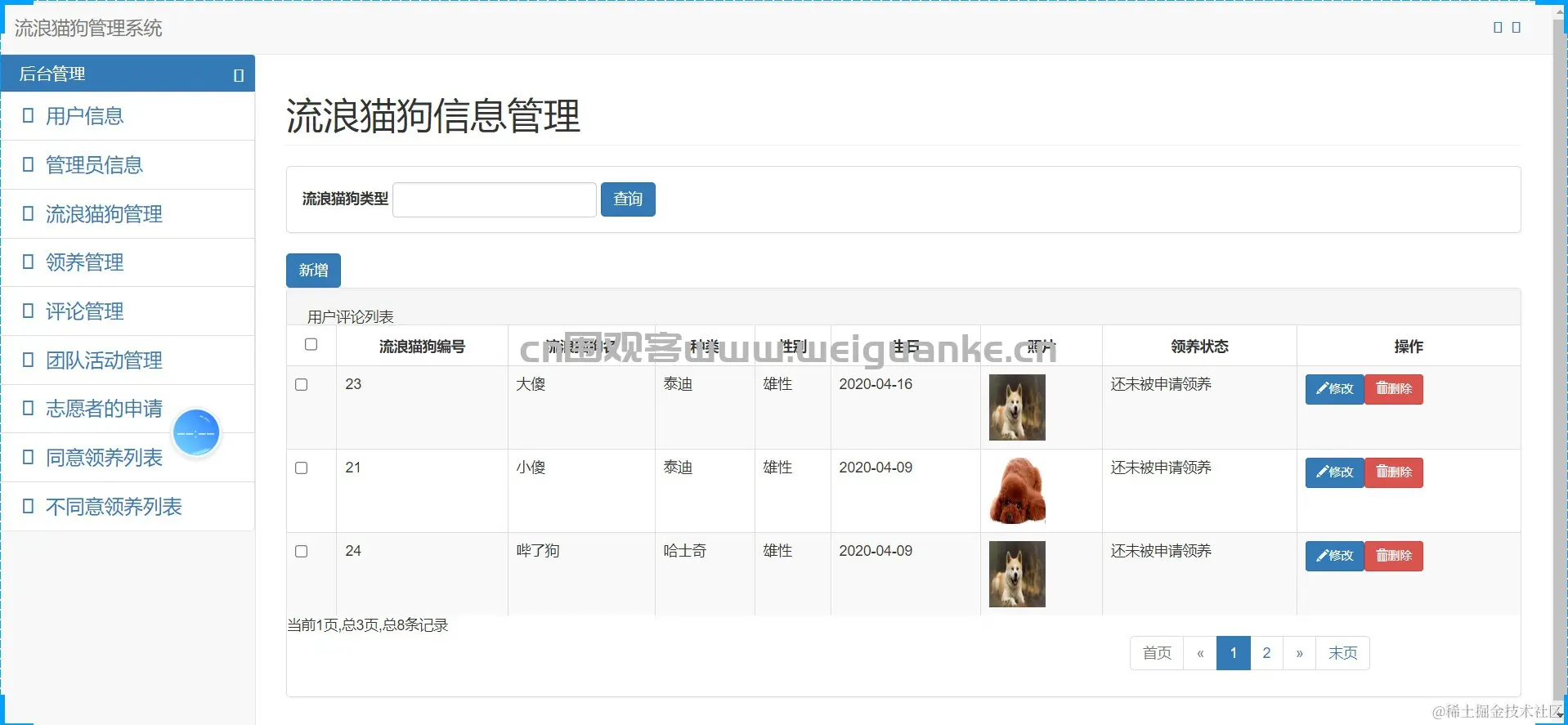The height and width of the screenshot is (725, 1568).
Task: Click 还未被申请领养 in row 21
Action: 1161,468
